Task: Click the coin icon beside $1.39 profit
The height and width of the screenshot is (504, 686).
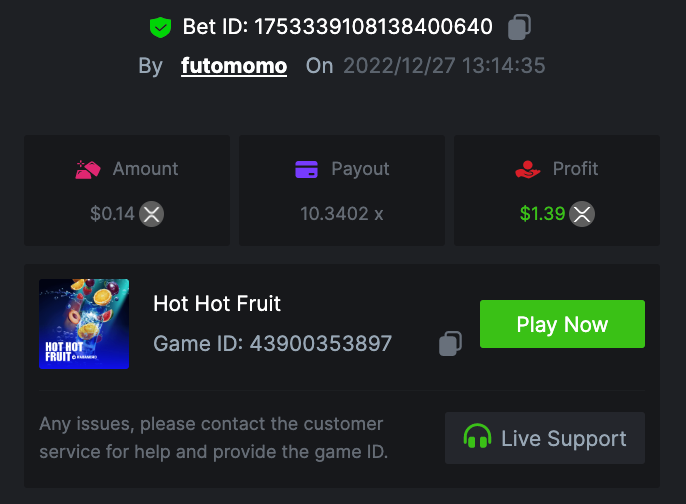Action: 582,213
